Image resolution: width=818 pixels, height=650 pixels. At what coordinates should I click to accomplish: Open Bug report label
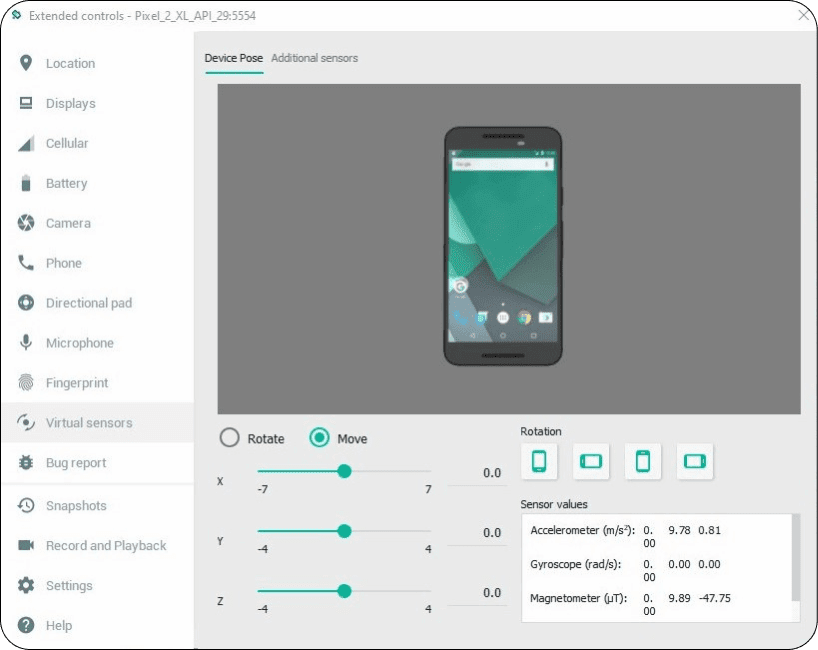click(x=76, y=463)
